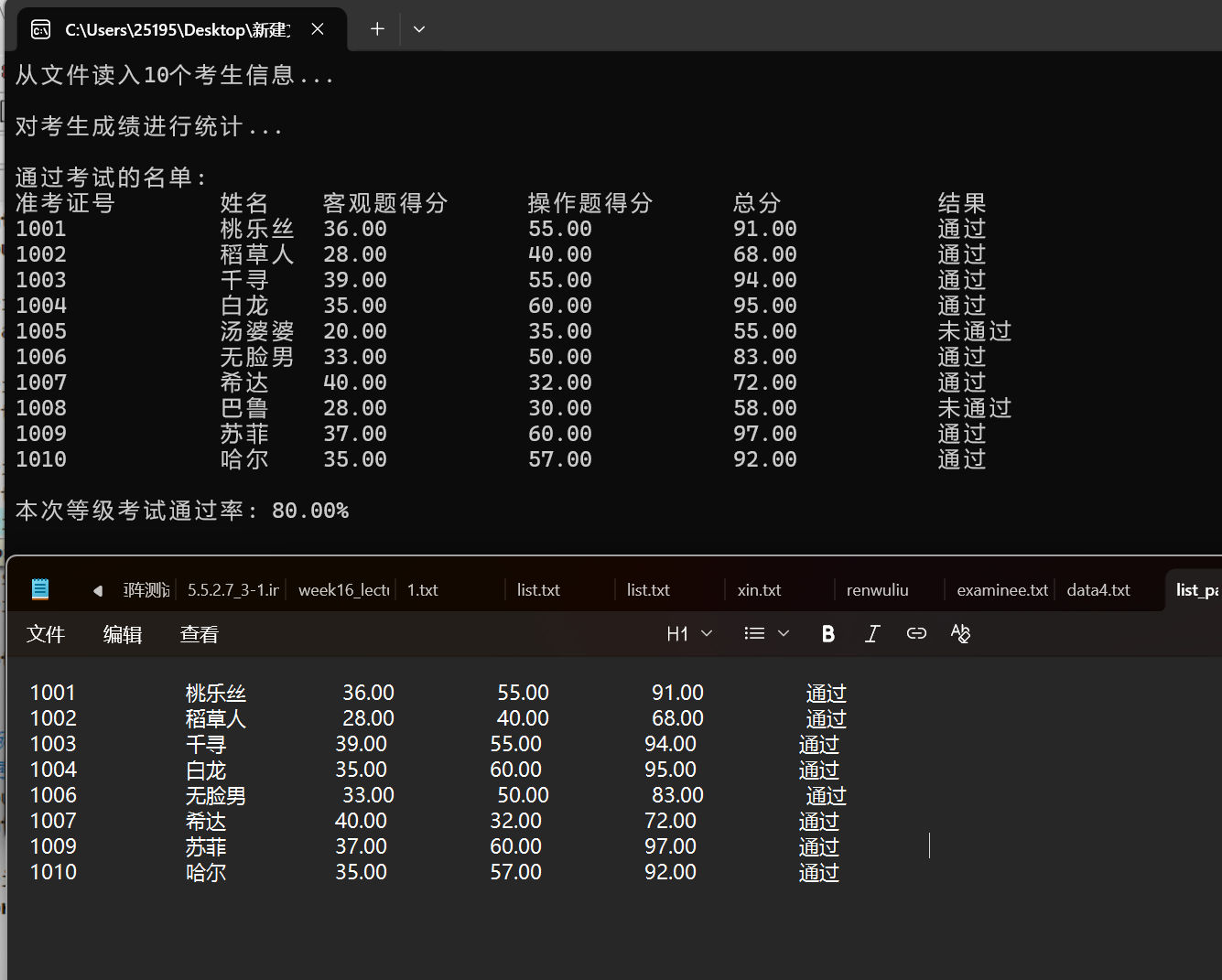Click 稻草人 in the terminal table
Viewport: 1222px width, 980px height.
click(257, 254)
